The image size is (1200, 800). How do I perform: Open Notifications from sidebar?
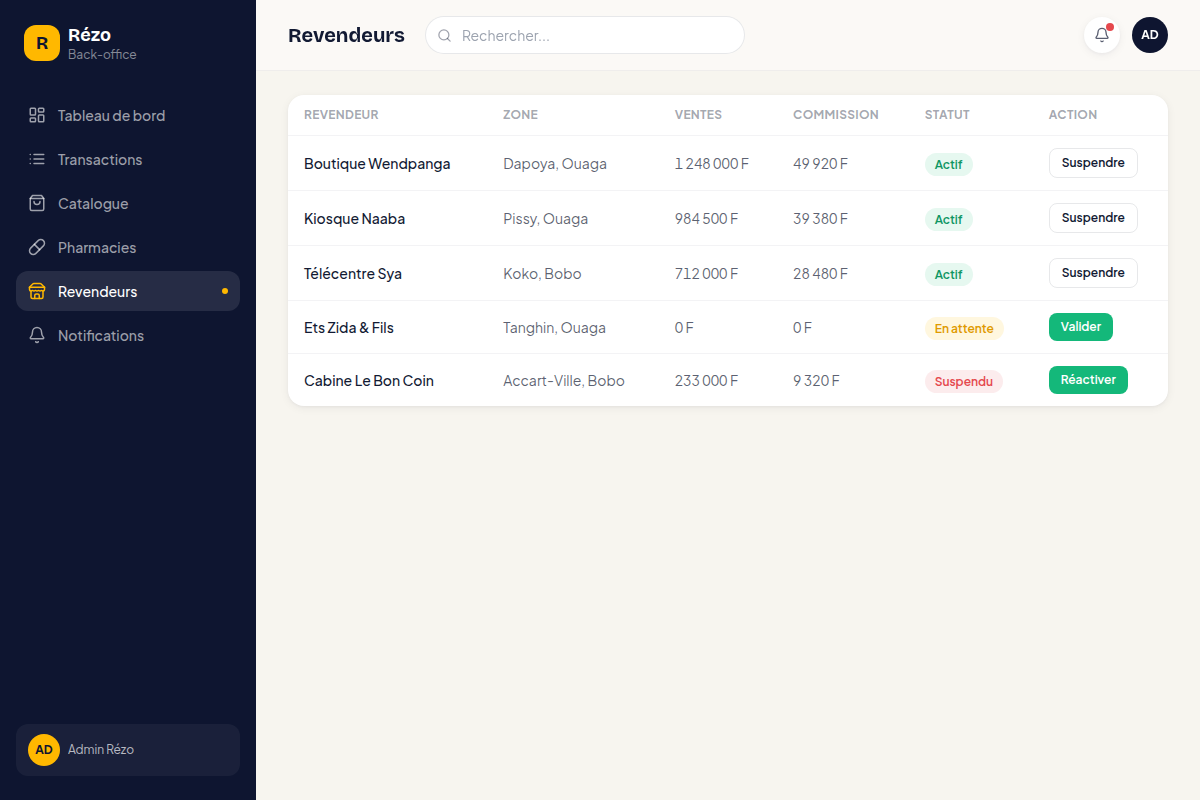[128, 335]
